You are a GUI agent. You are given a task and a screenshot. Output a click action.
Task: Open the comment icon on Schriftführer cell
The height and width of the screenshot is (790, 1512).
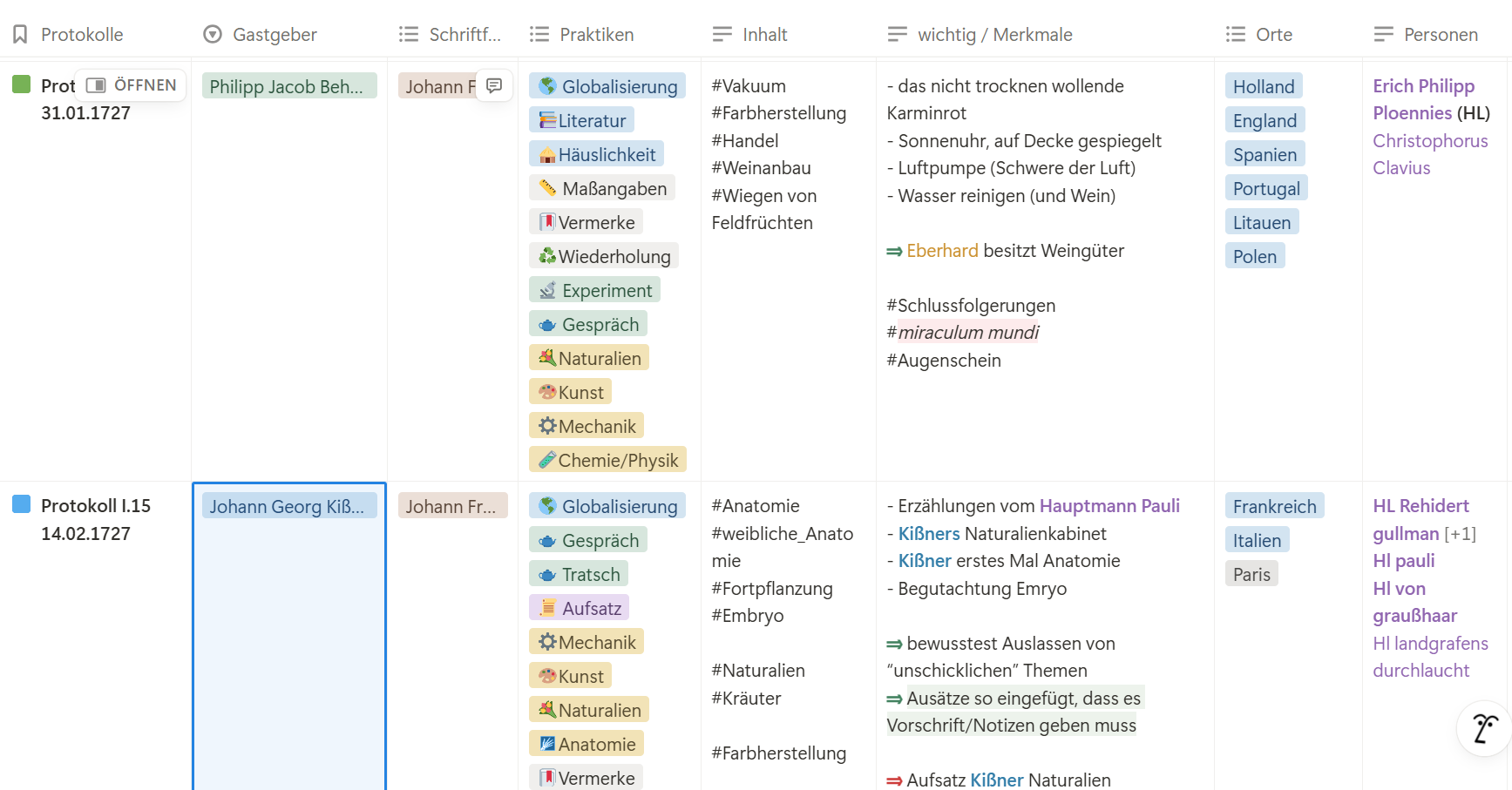point(494,85)
